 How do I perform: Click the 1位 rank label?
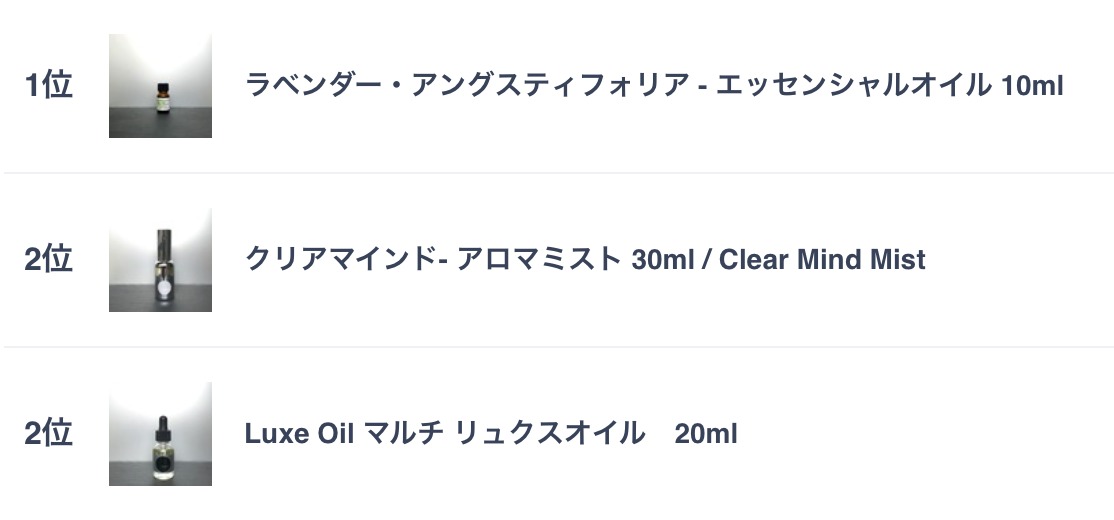48,85
